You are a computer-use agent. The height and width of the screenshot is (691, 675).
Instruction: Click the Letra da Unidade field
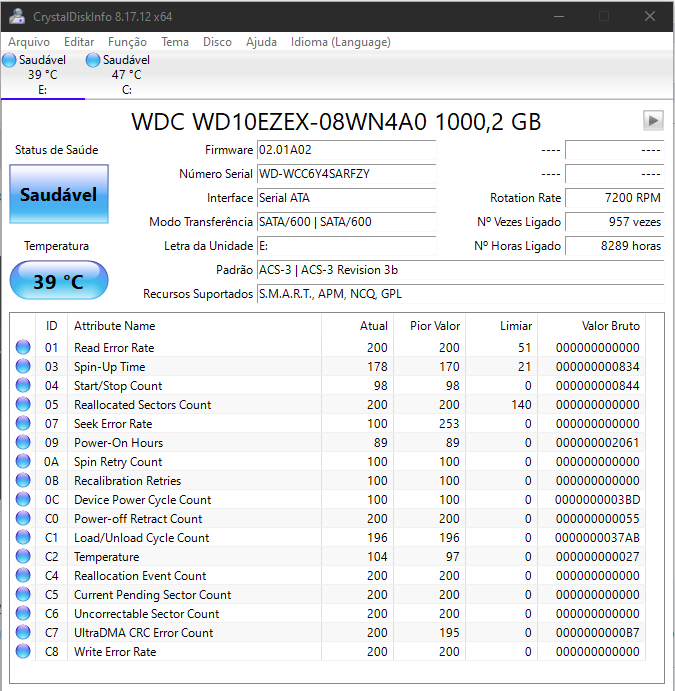[347, 245]
